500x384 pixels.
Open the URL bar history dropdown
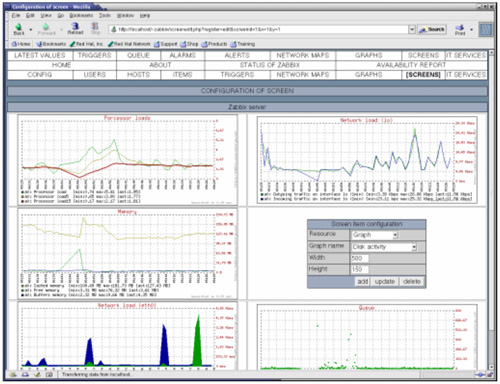pyautogui.click(x=412, y=29)
